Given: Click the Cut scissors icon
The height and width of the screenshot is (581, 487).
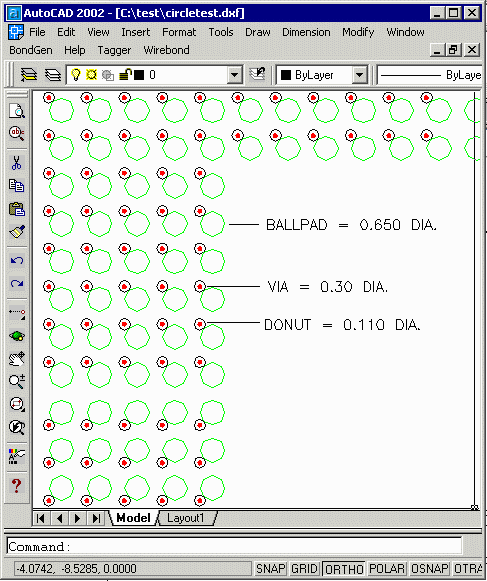Looking at the screenshot, I should (17, 163).
